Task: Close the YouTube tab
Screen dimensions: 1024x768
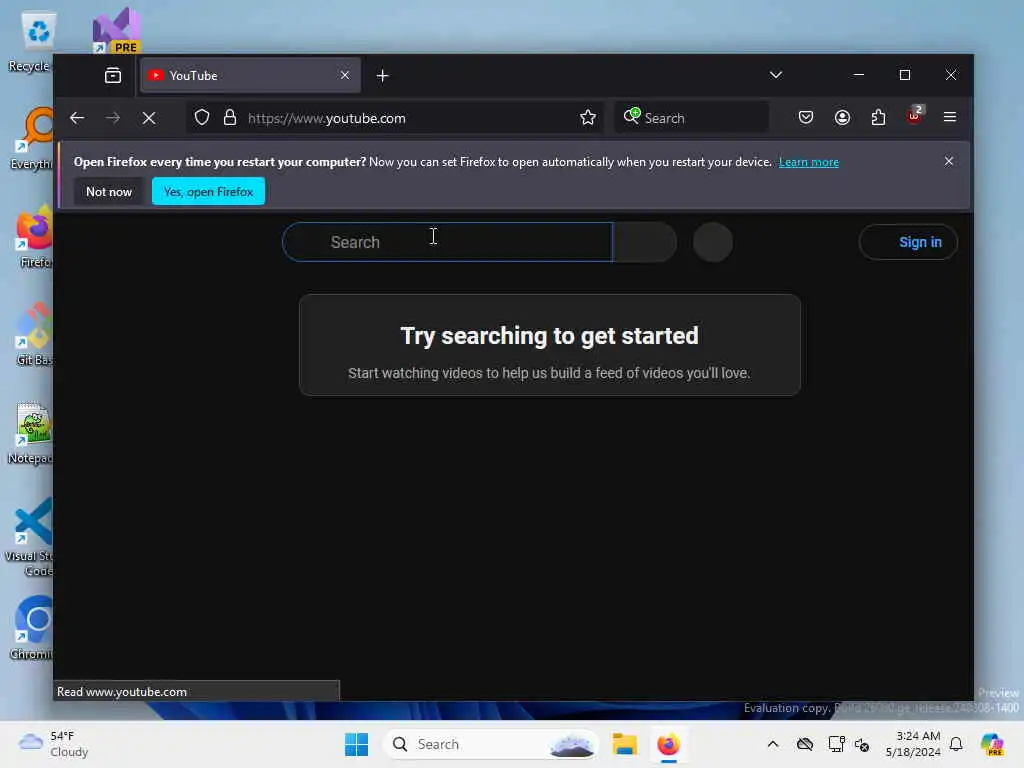Action: [x=345, y=75]
